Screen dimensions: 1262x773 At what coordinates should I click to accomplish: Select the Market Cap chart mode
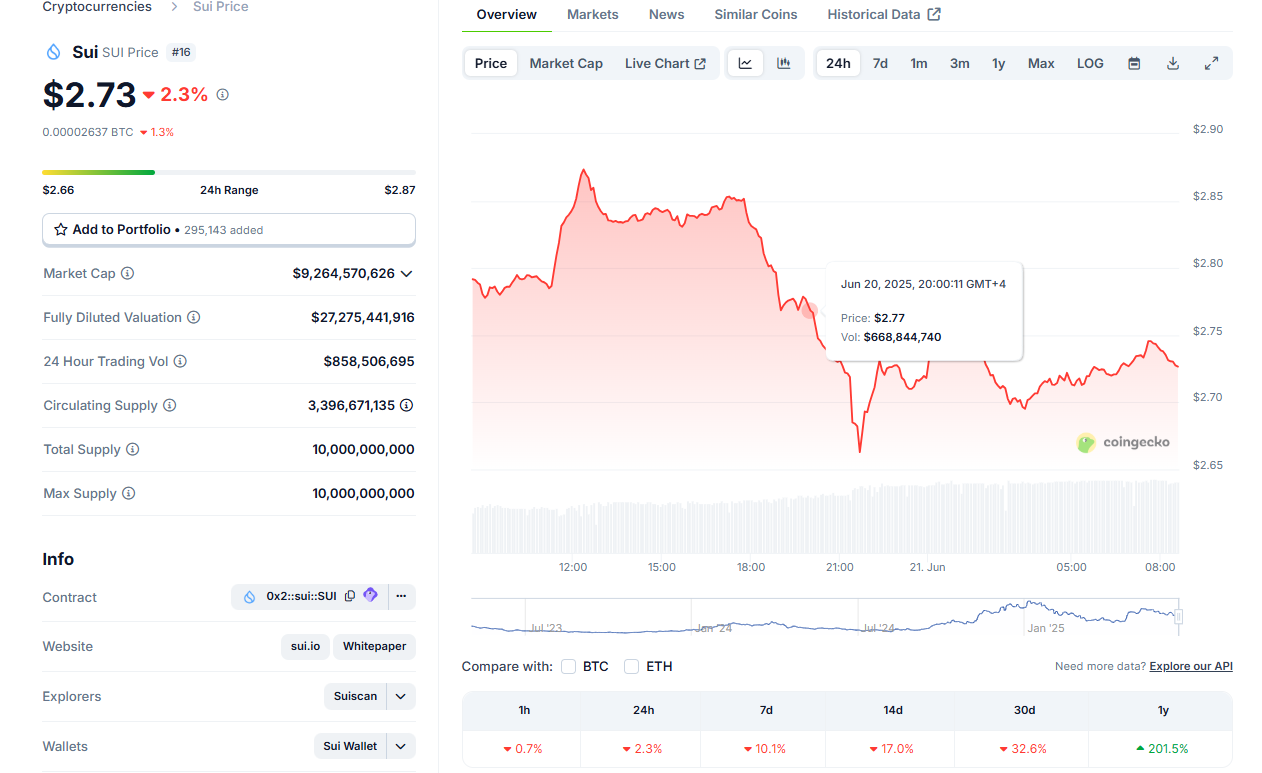click(566, 63)
